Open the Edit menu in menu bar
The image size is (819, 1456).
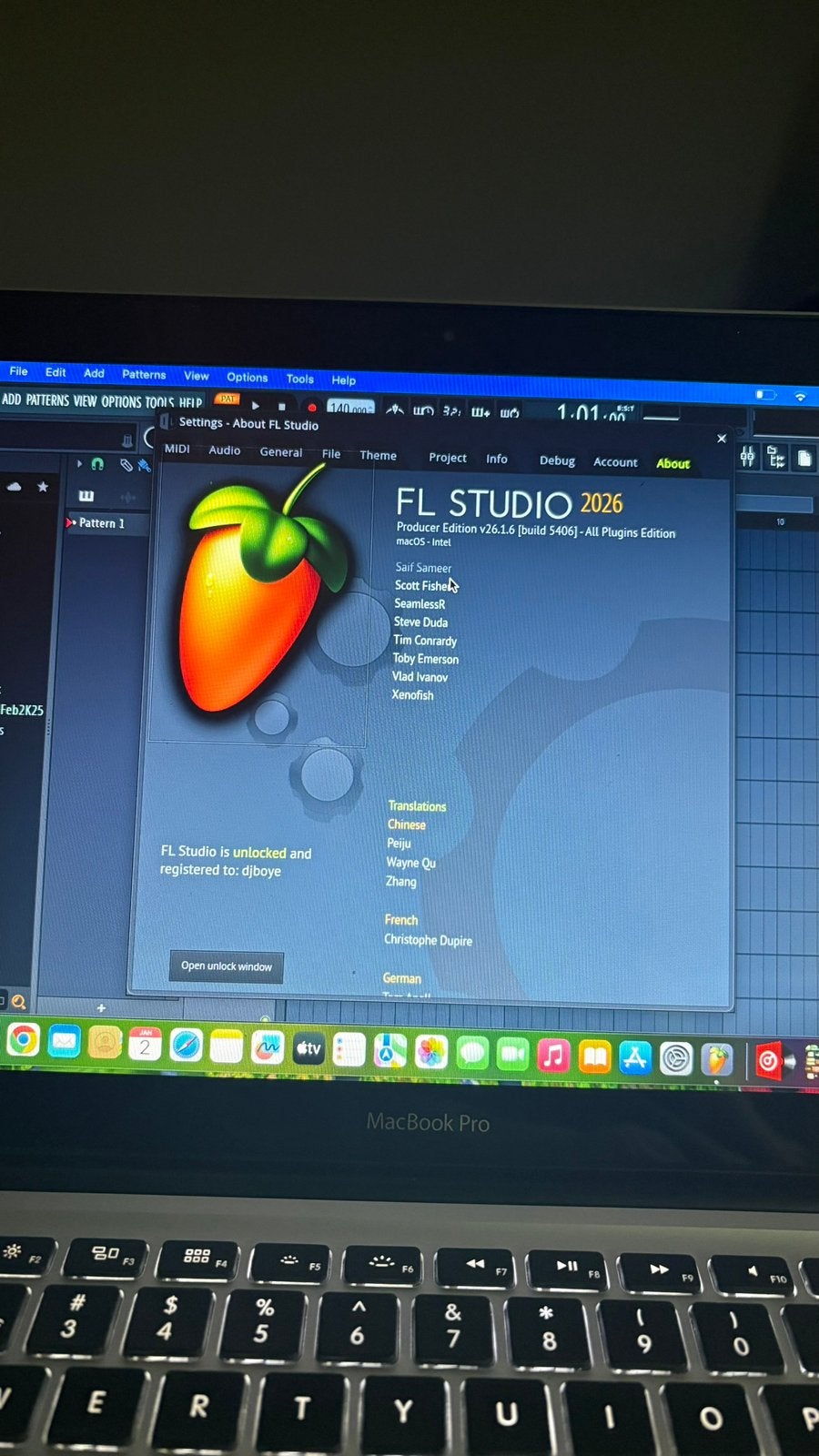point(56,372)
